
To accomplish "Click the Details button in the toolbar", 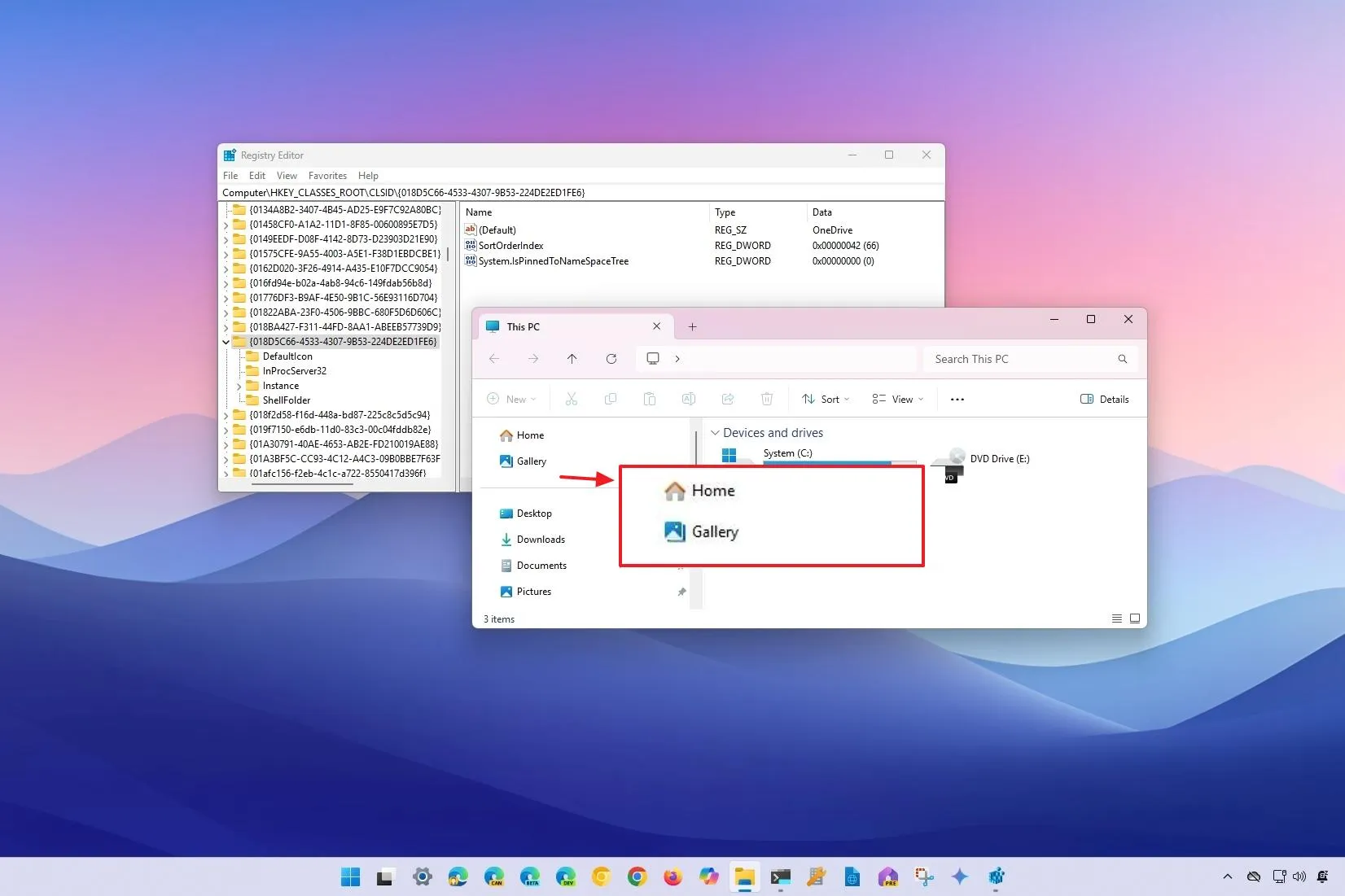I will tap(1104, 399).
